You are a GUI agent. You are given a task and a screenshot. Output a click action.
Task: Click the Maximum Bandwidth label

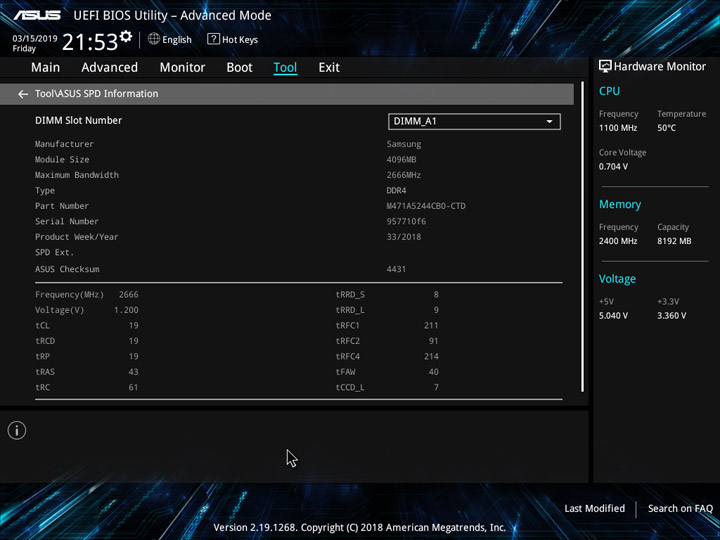[x=77, y=175]
